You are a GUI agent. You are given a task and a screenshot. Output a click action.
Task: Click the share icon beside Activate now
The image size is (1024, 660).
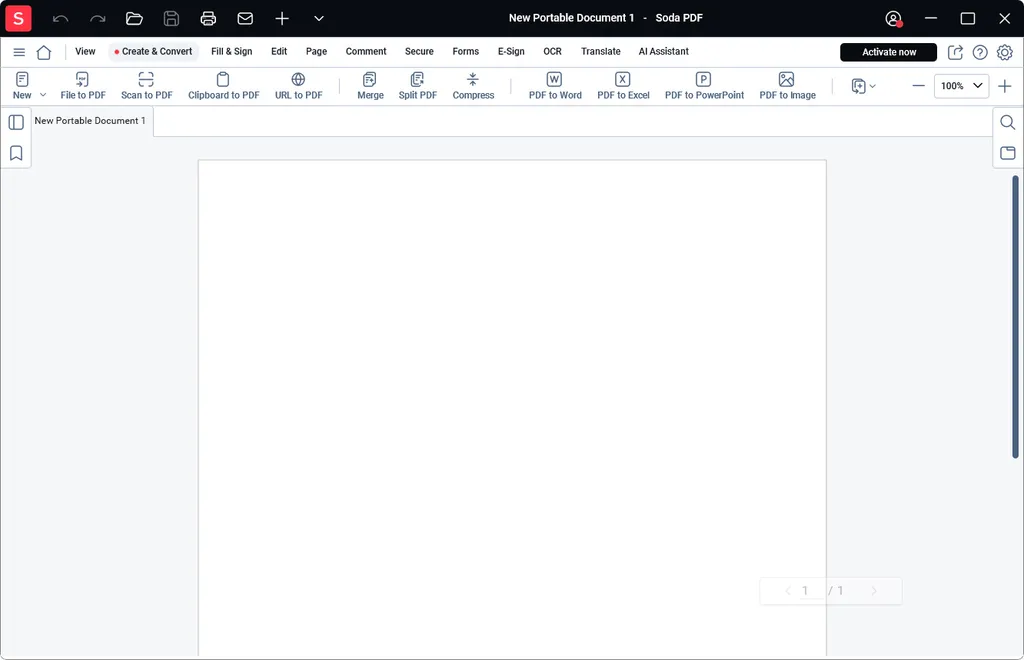tap(955, 52)
